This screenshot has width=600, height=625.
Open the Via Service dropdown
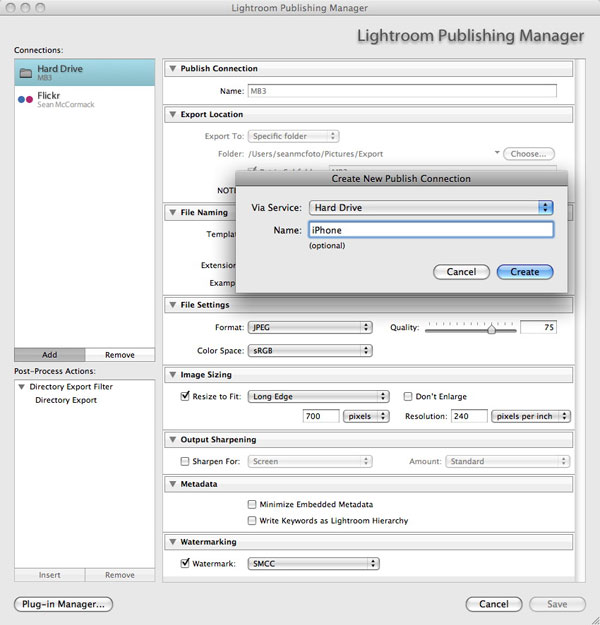tap(431, 207)
